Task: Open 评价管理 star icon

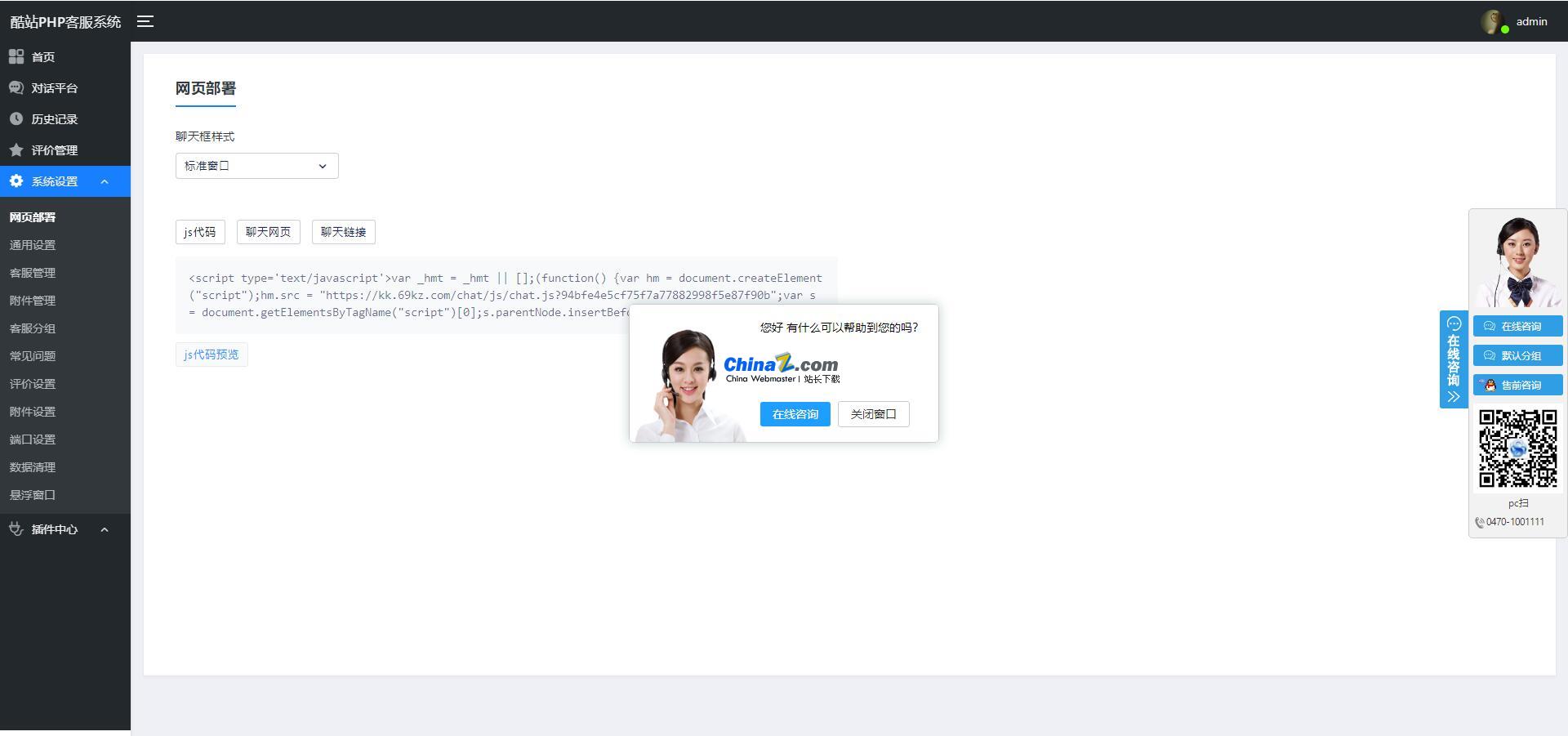Action: (x=16, y=149)
